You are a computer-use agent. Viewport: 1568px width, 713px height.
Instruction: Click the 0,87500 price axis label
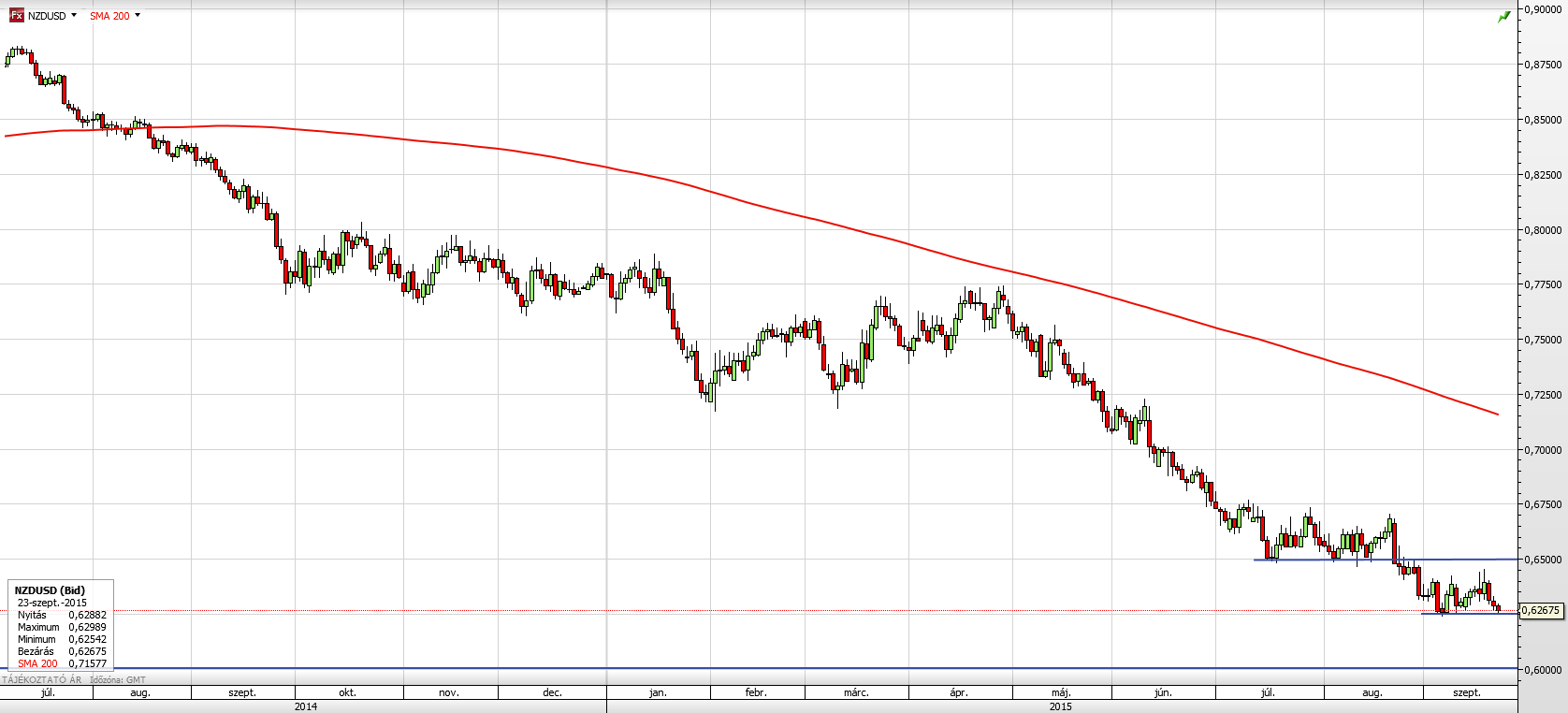point(1544,65)
